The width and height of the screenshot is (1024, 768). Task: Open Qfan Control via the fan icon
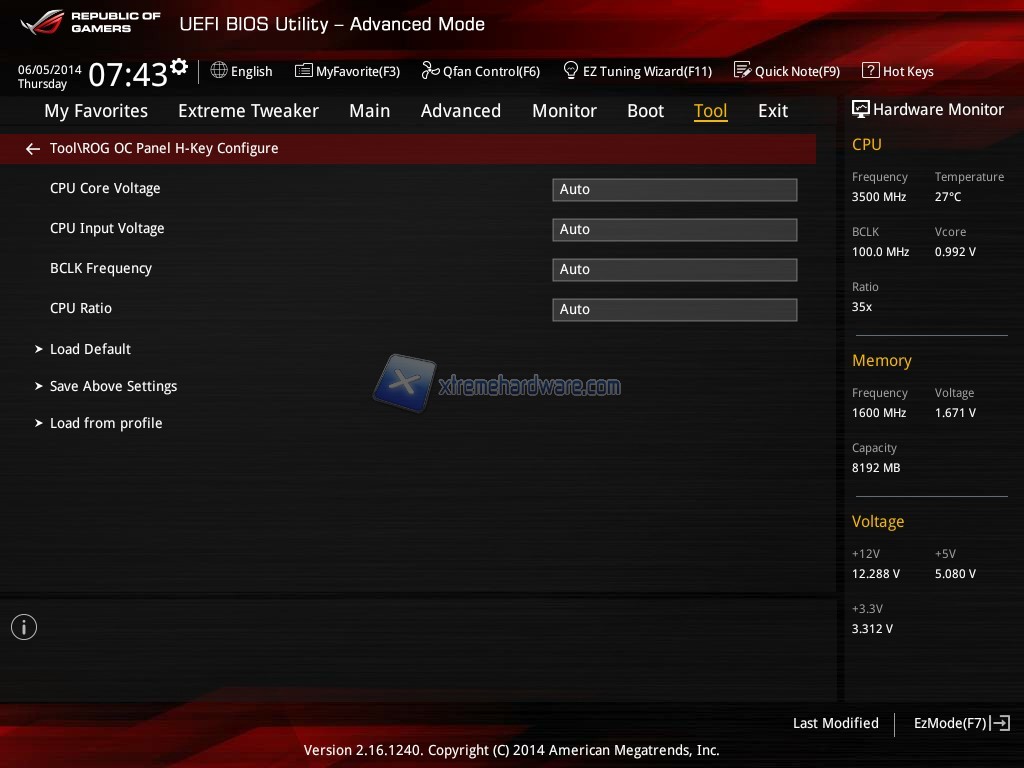(x=430, y=71)
